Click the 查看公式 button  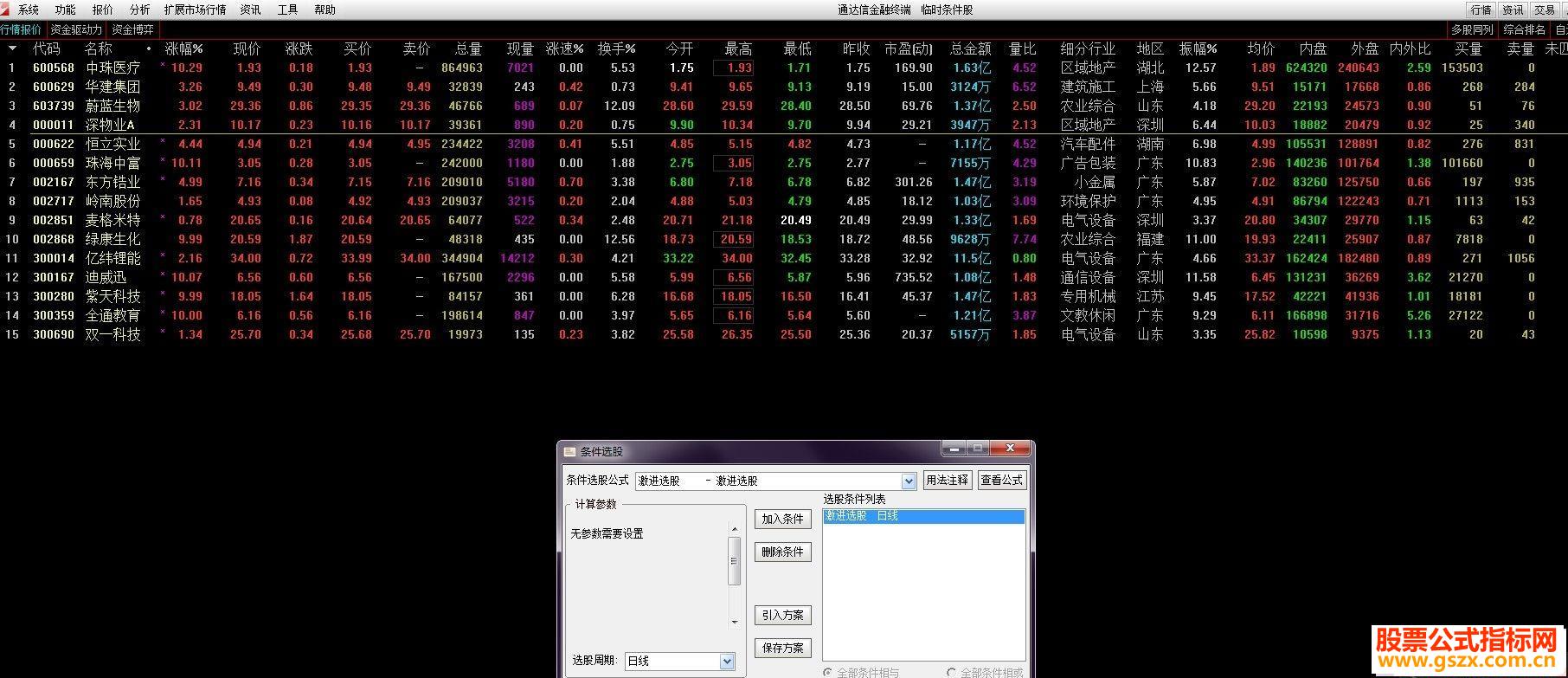tap(1001, 480)
